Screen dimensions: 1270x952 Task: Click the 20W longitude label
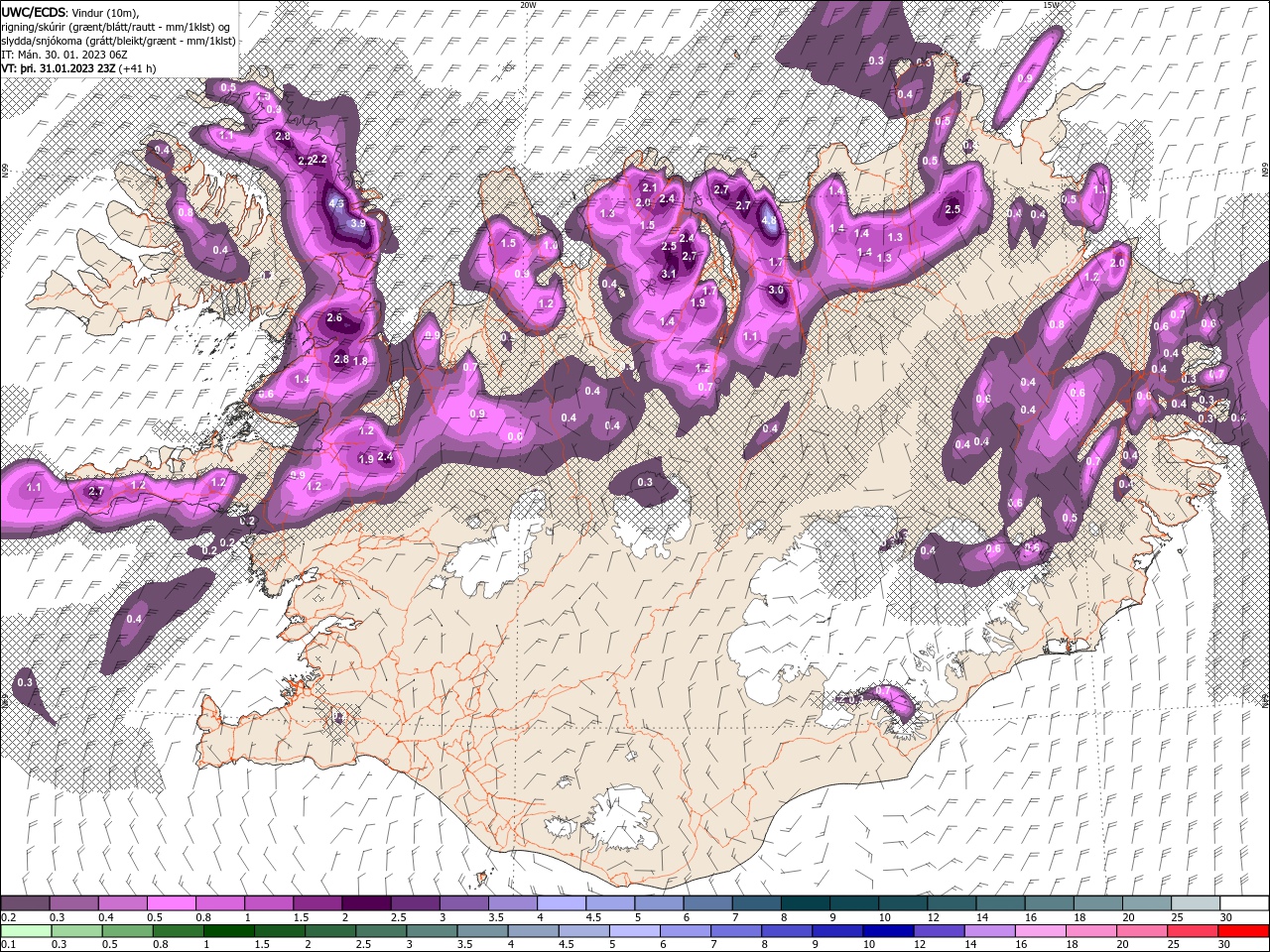[528, 4]
